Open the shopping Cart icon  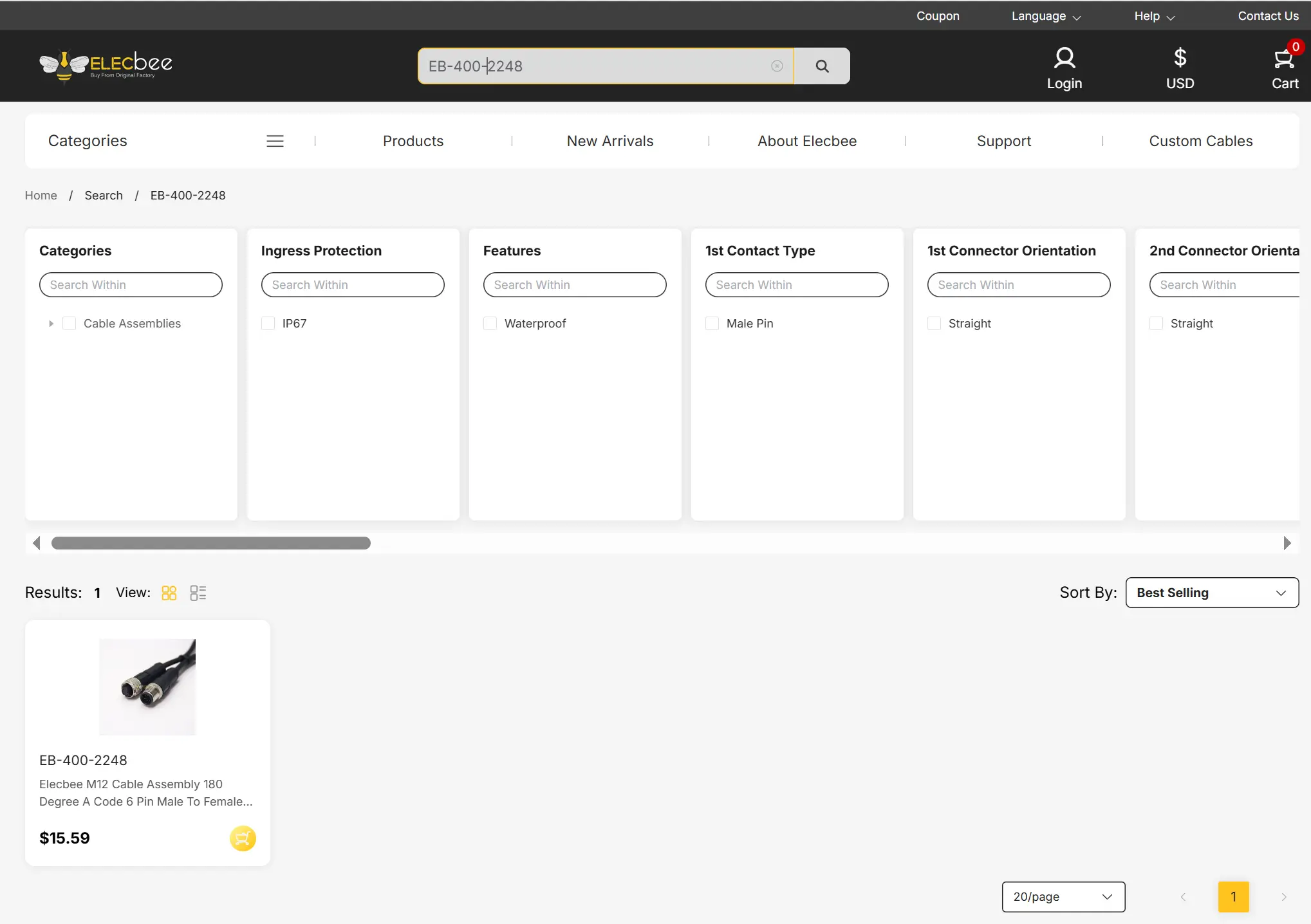(x=1285, y=68)
